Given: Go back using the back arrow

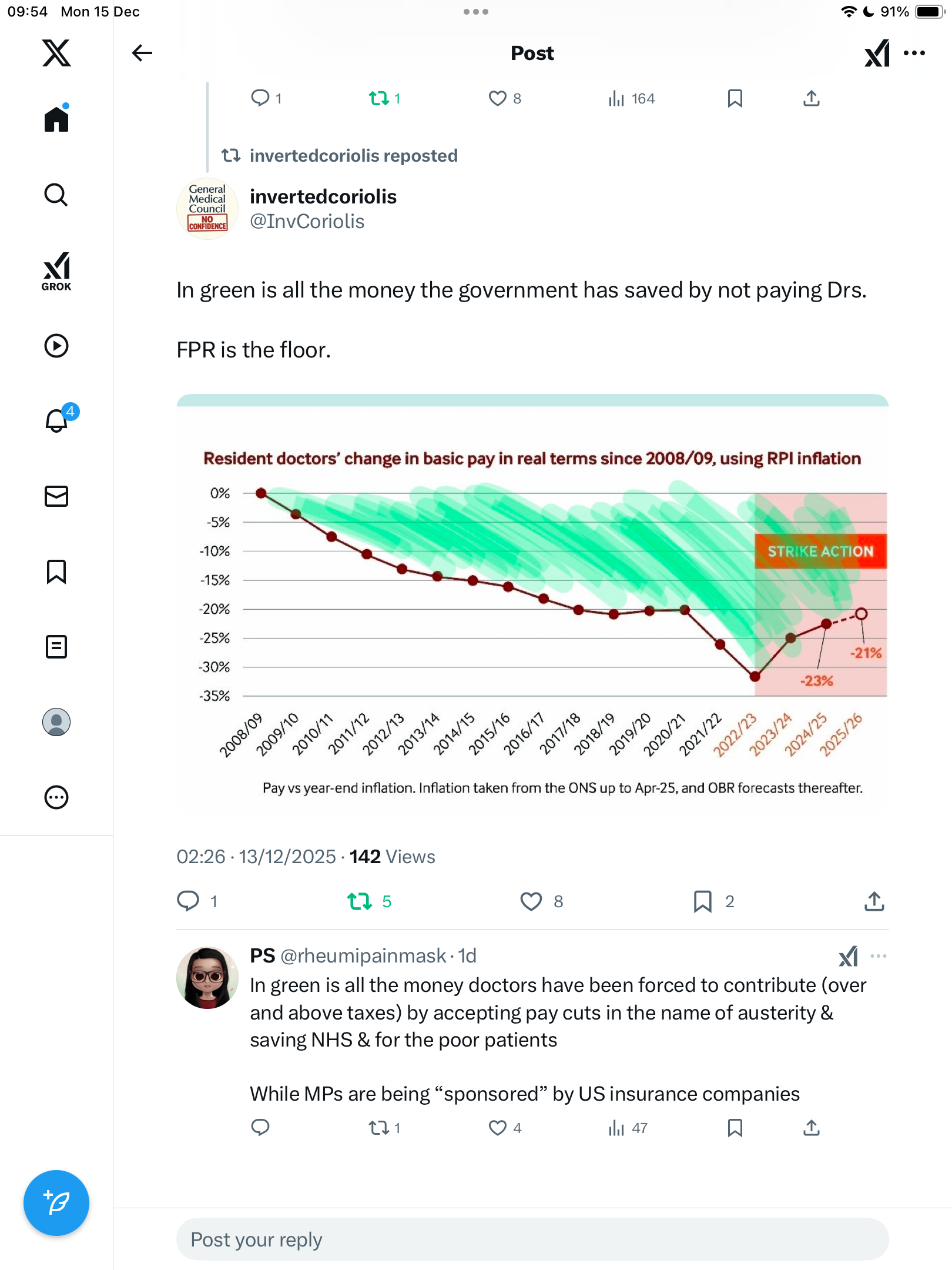Looking at the screenshot, I should (x=142, y=53).
